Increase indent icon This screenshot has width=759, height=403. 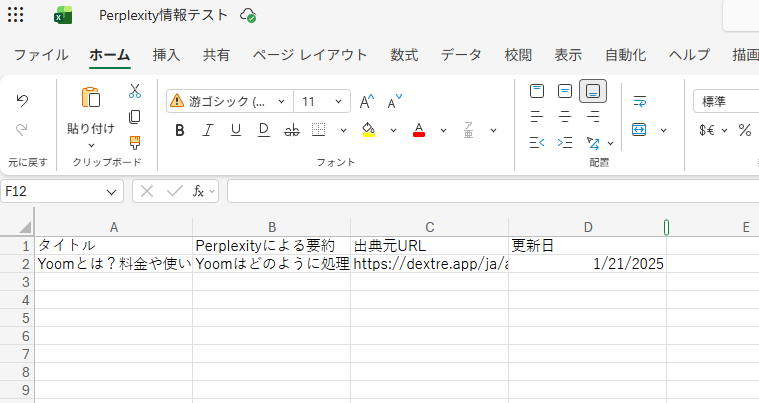[x=565, y=143]
